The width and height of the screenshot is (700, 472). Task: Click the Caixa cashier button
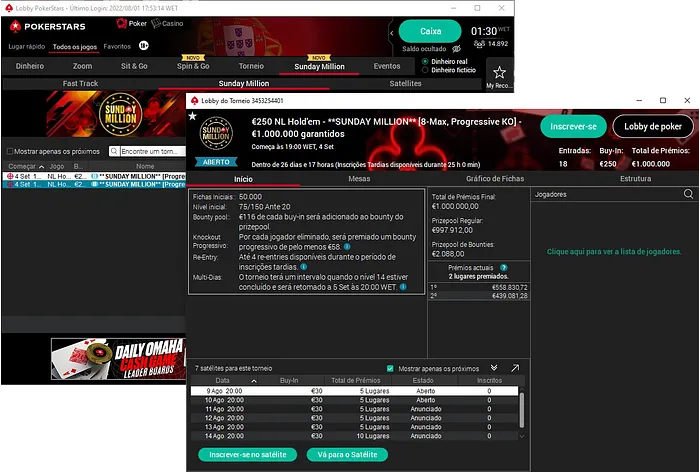point(430,31)
